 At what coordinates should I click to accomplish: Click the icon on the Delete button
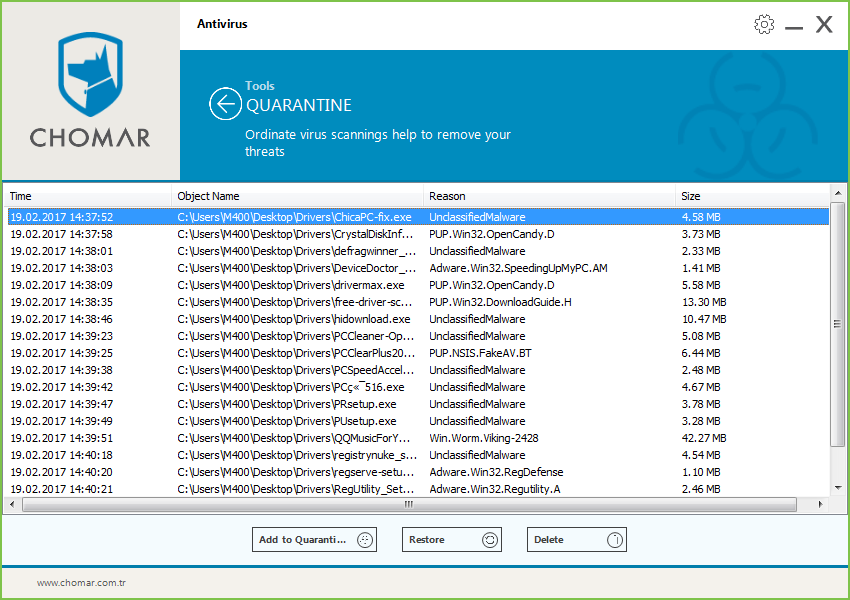pyautogui.click(x=615, y=540)
